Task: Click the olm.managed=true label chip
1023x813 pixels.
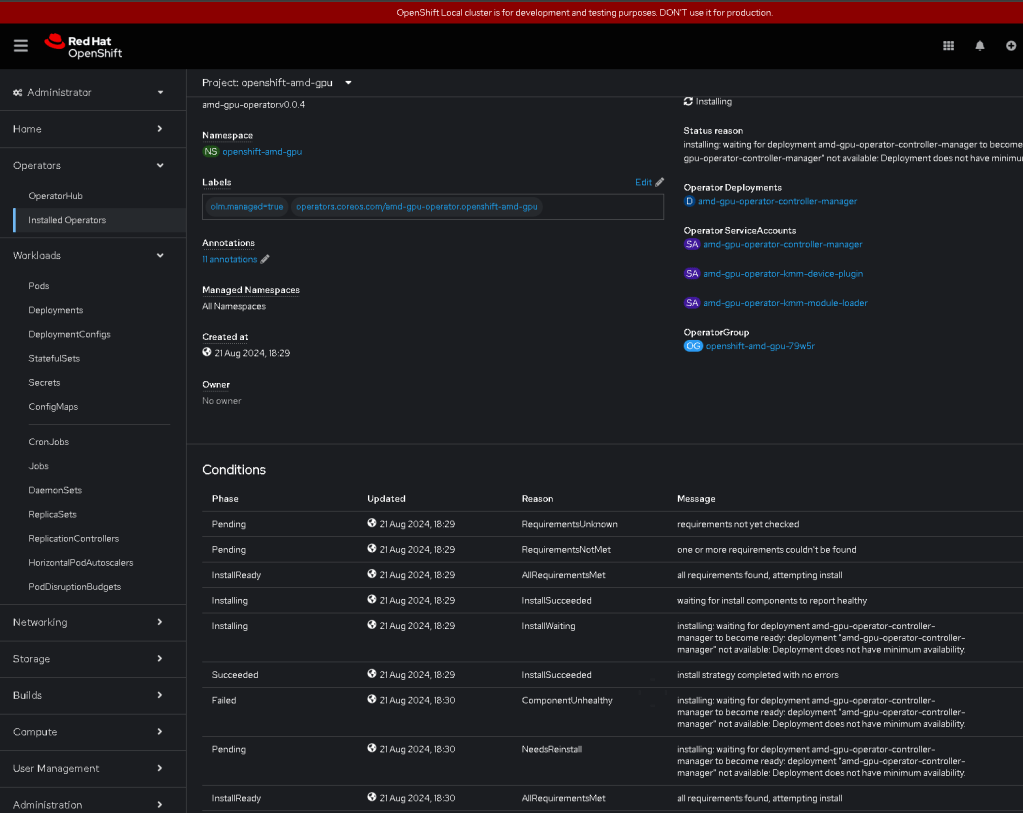Action: pos(247,207)
